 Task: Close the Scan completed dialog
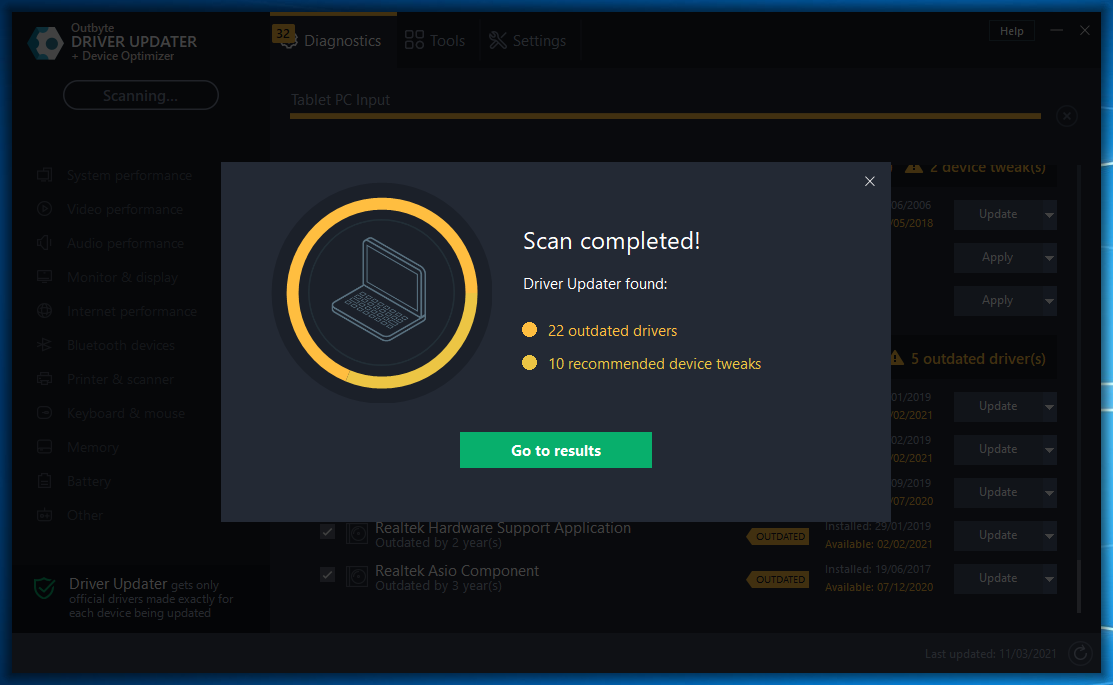click(x=870, y=182)
